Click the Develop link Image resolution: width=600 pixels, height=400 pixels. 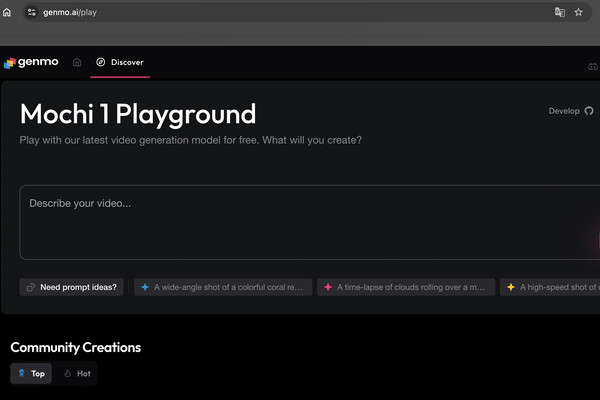pyautogui.click(x=564, y=111)
